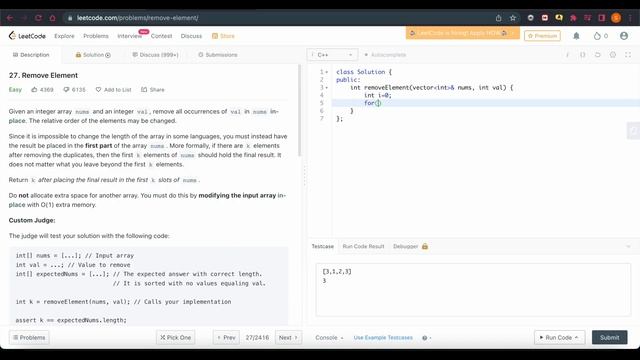
Task: Collapse the testcase panel chevron
Action: coord(628,246)
